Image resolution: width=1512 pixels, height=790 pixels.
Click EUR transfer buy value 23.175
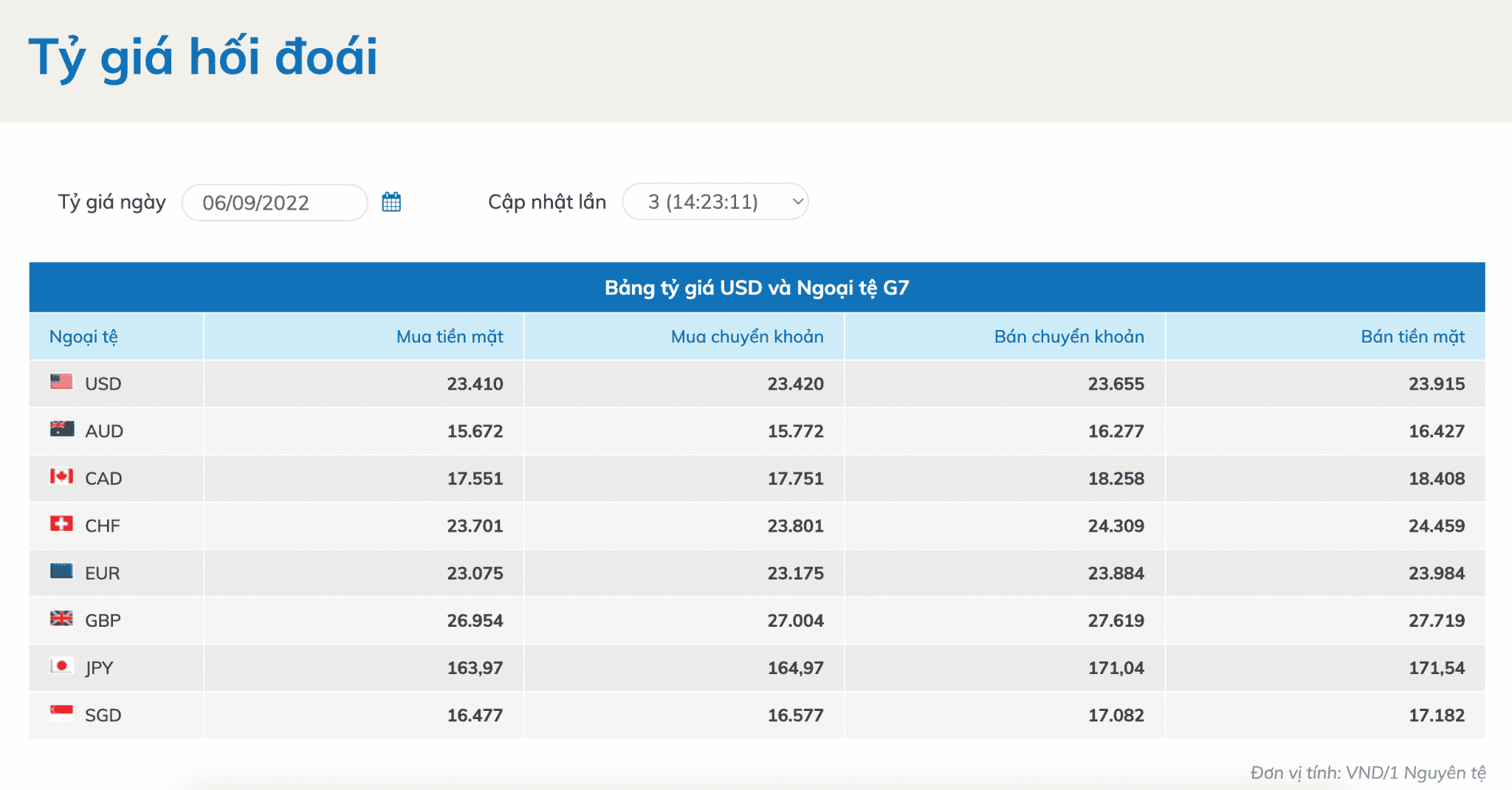pyautogui.click(x=795, y=573)
